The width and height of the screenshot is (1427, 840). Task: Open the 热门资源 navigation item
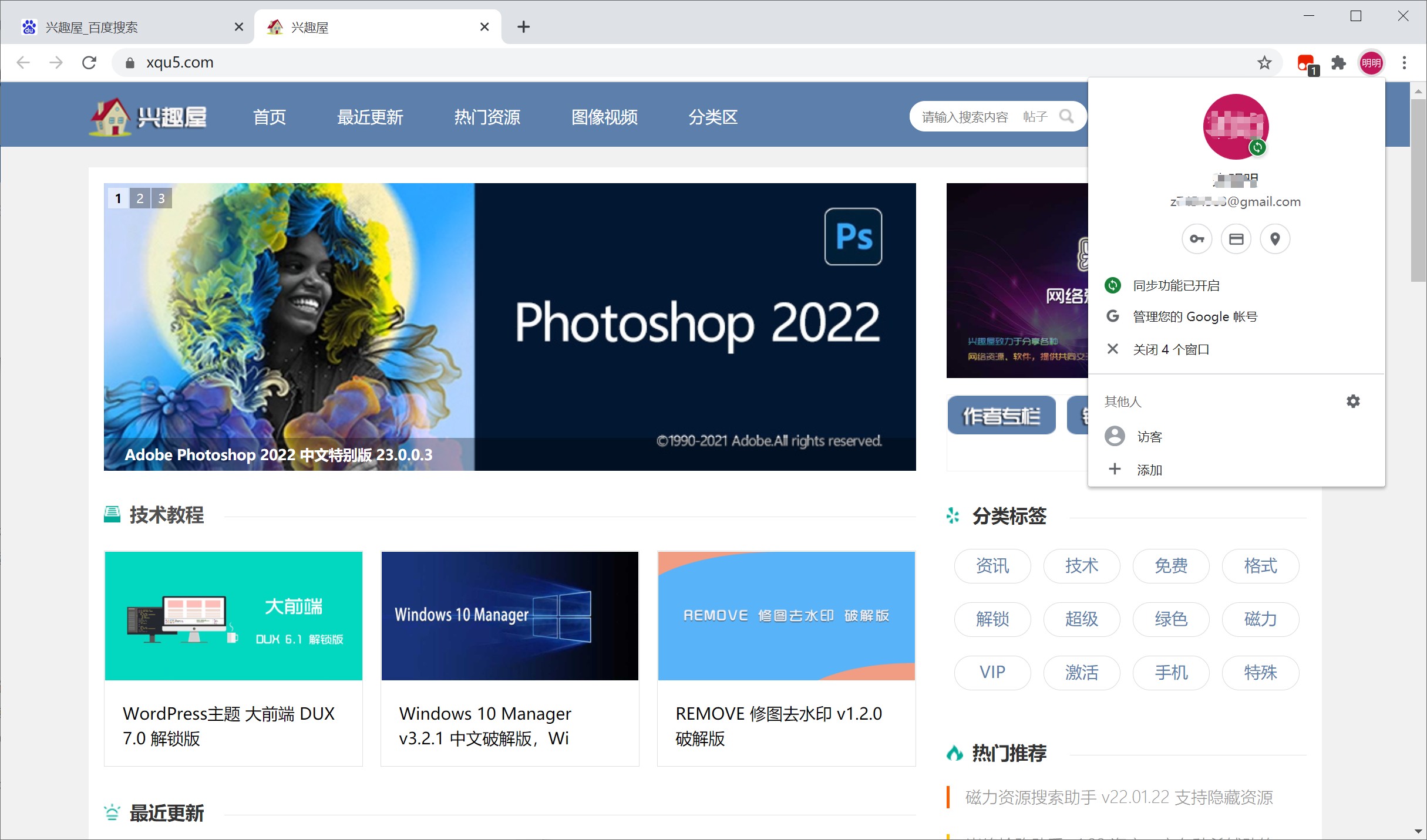[487, 117]
